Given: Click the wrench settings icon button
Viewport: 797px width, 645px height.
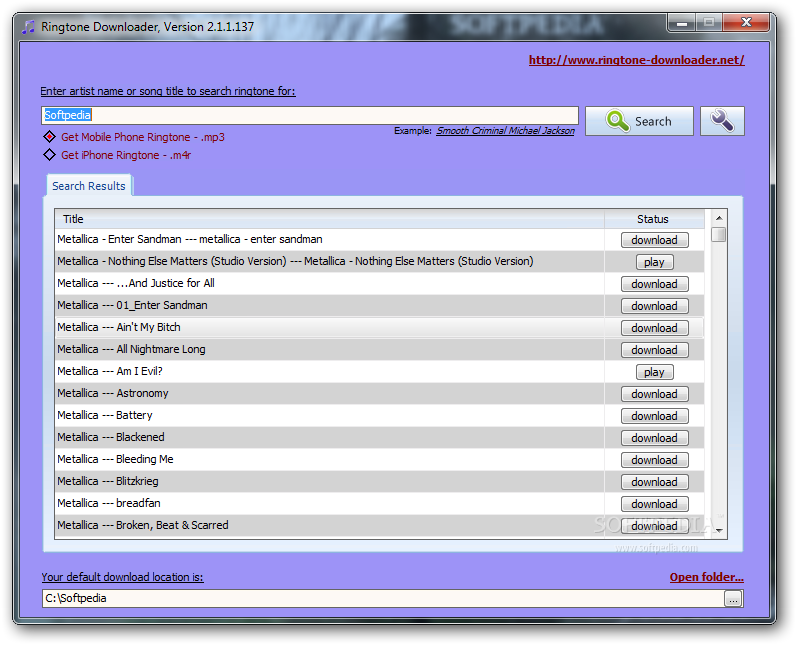Looking at the screenshot, I should [722, 121].
